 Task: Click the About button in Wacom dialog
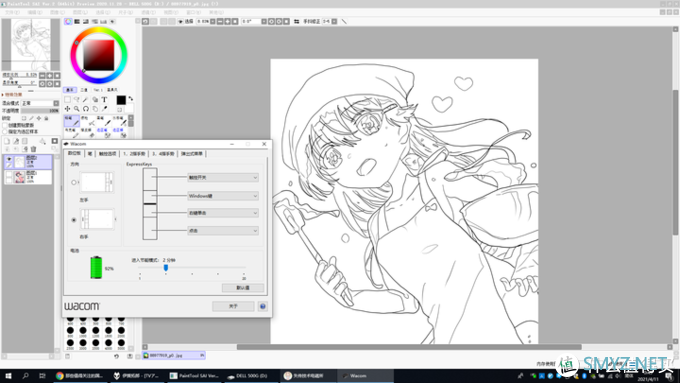(x=233, y=306)
